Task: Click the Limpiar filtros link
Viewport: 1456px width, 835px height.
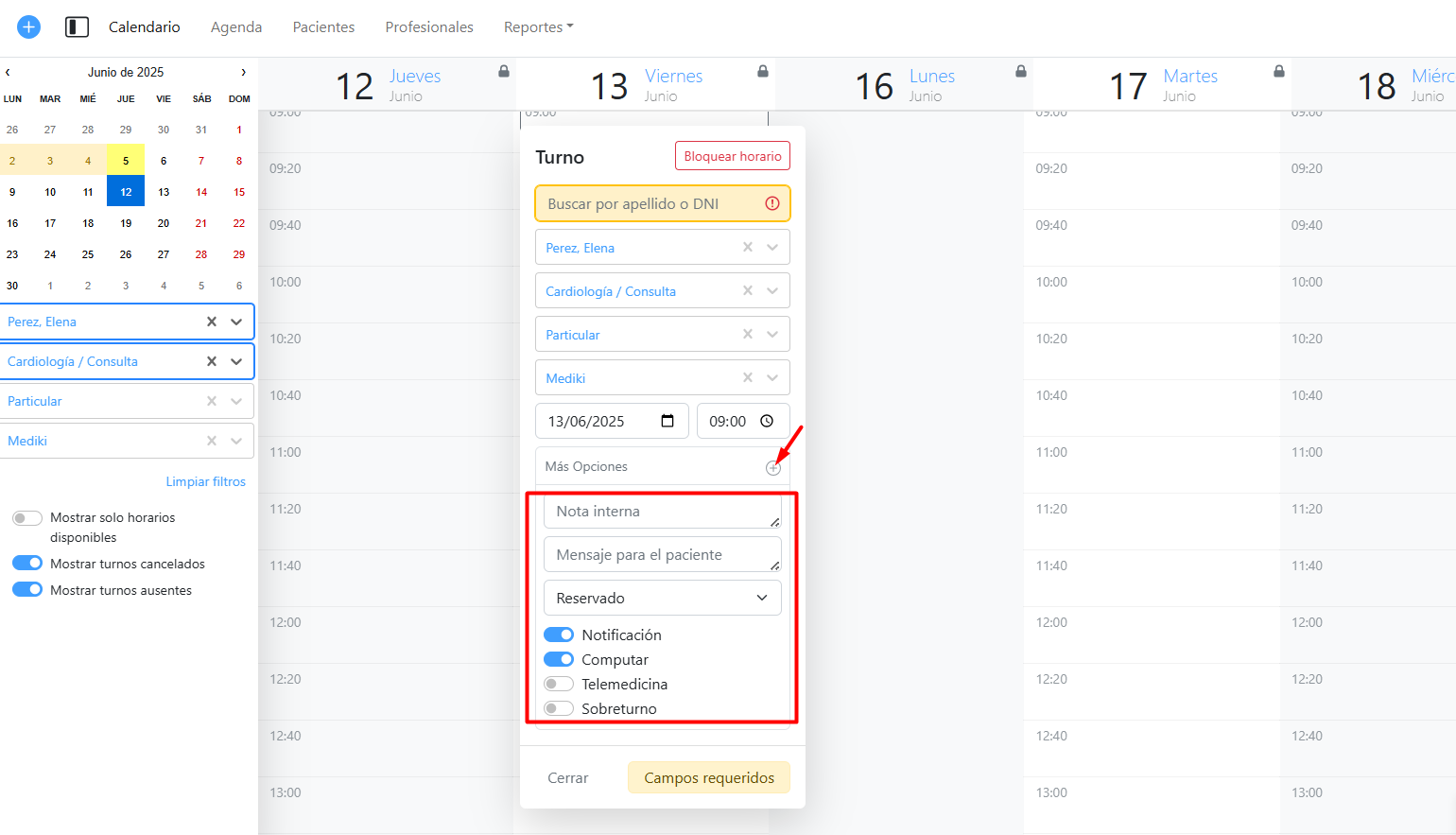Action: coord(205,482)
